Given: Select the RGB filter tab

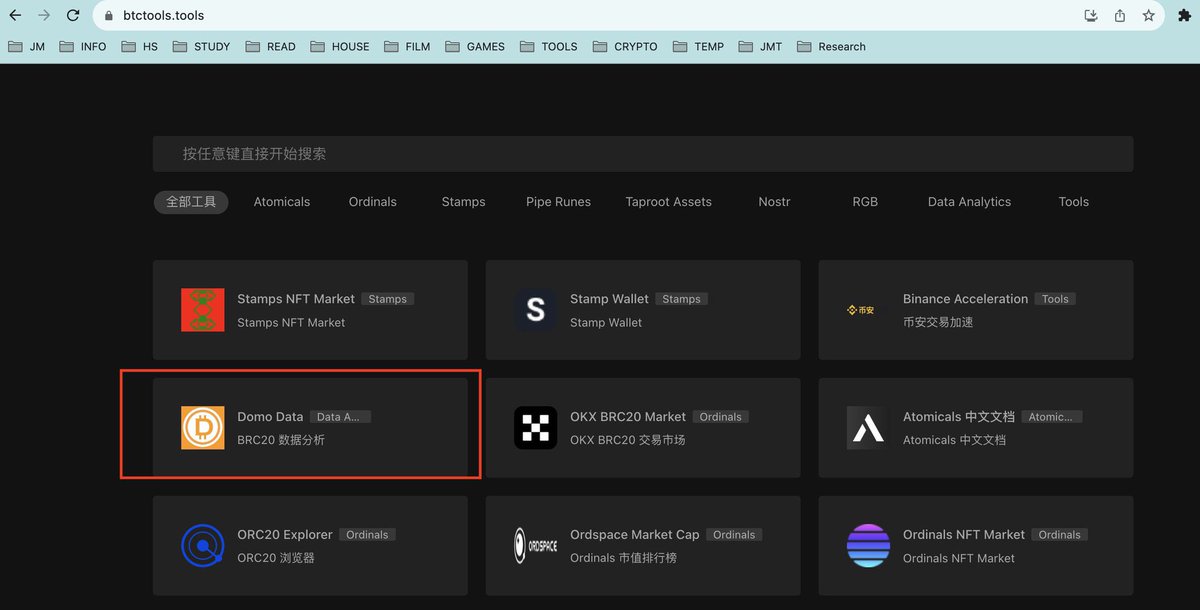Looking at the screenshot, I should (865, 202).
